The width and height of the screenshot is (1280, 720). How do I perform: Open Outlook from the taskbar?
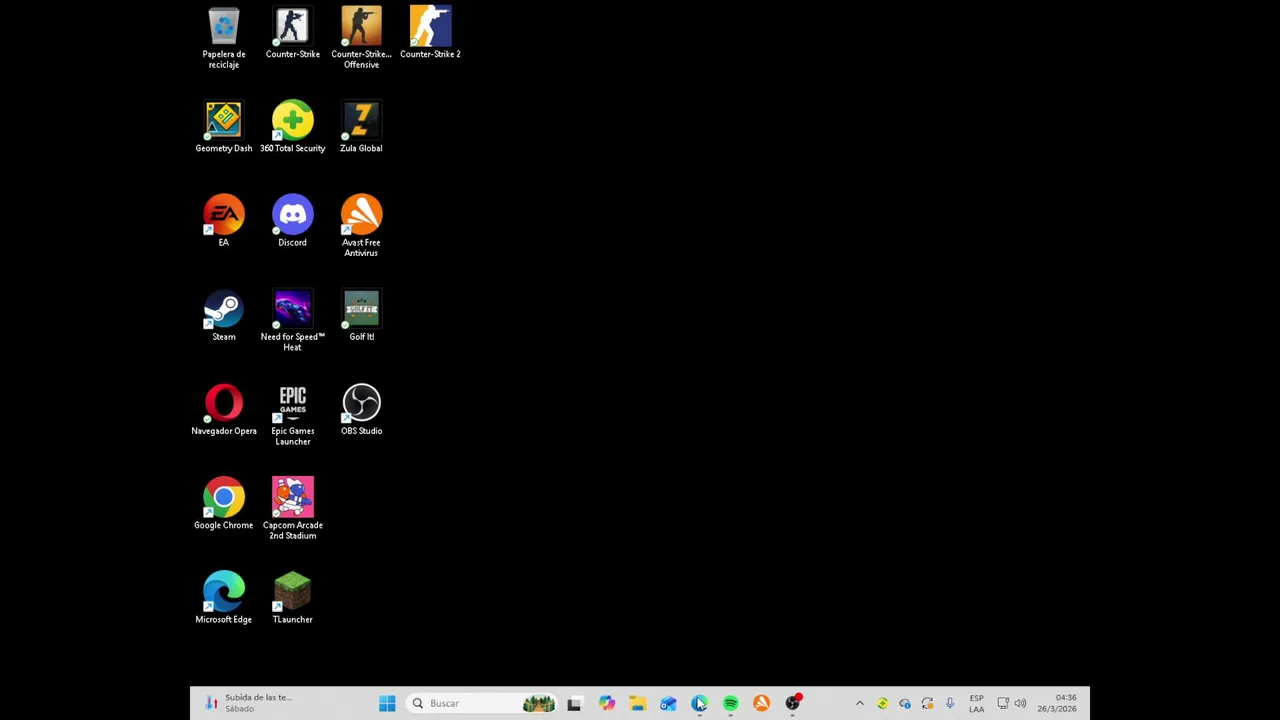pyautogui.click(x=668, y=703)
